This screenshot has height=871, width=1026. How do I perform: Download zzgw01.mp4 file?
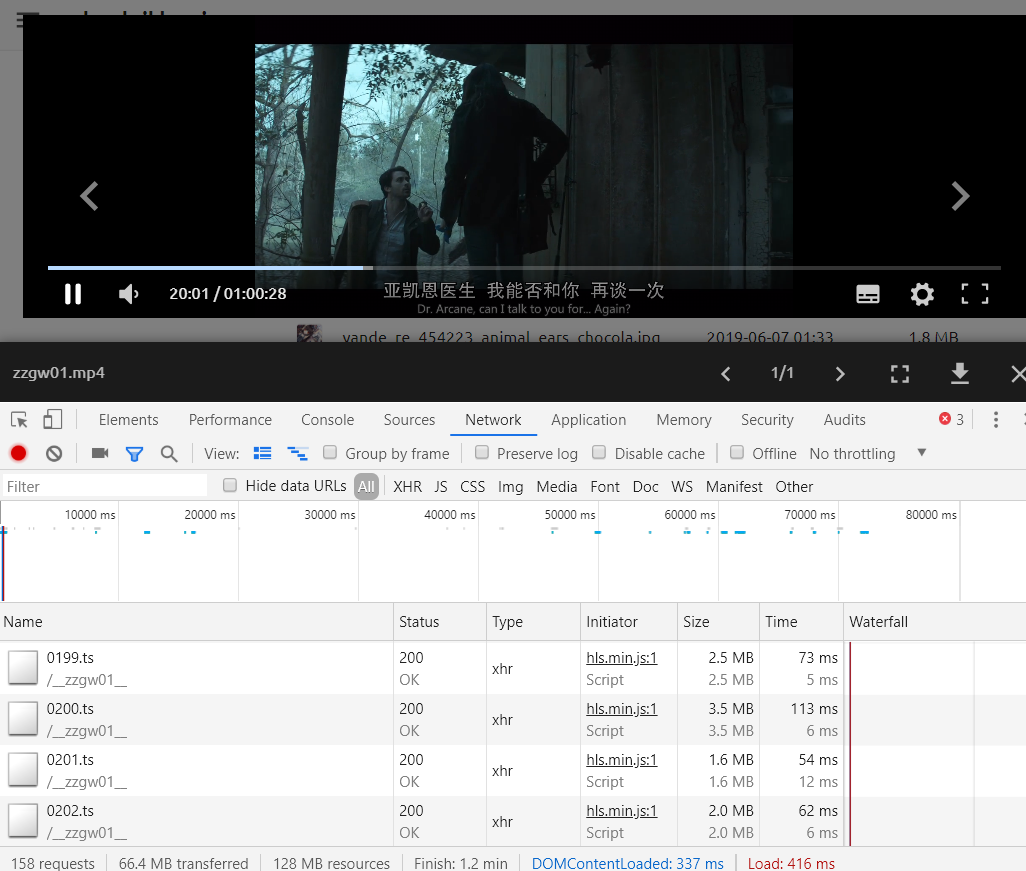(x=959, y=374)
